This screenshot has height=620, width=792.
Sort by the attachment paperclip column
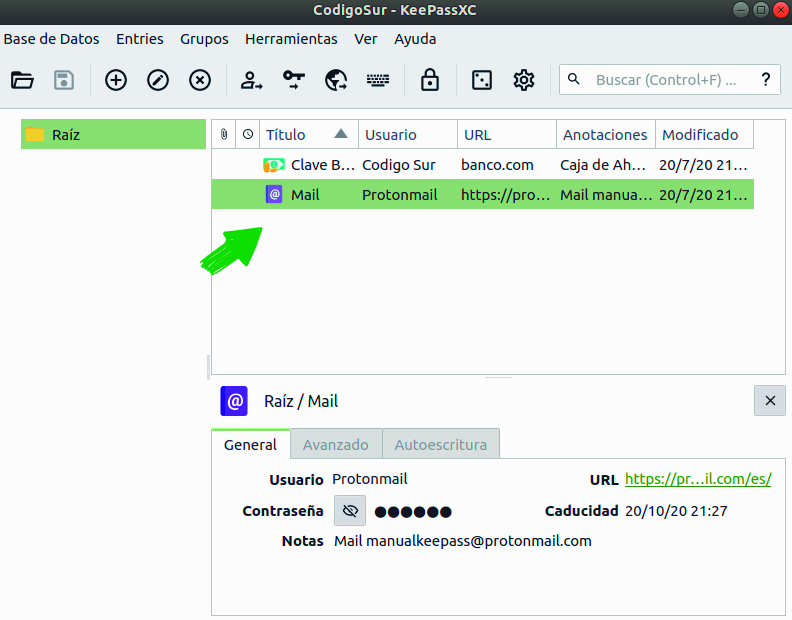(x=224, y=134)
